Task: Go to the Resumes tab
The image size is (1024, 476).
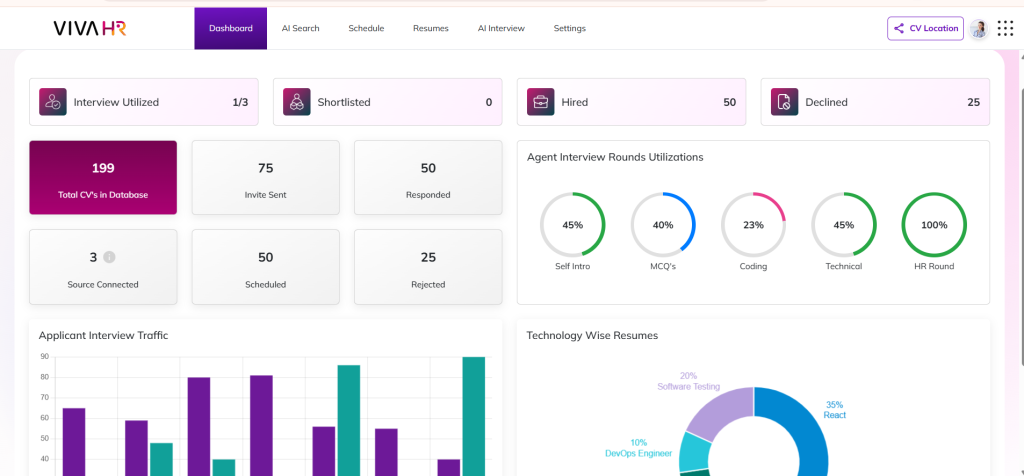Action: (x=430, y=28)
